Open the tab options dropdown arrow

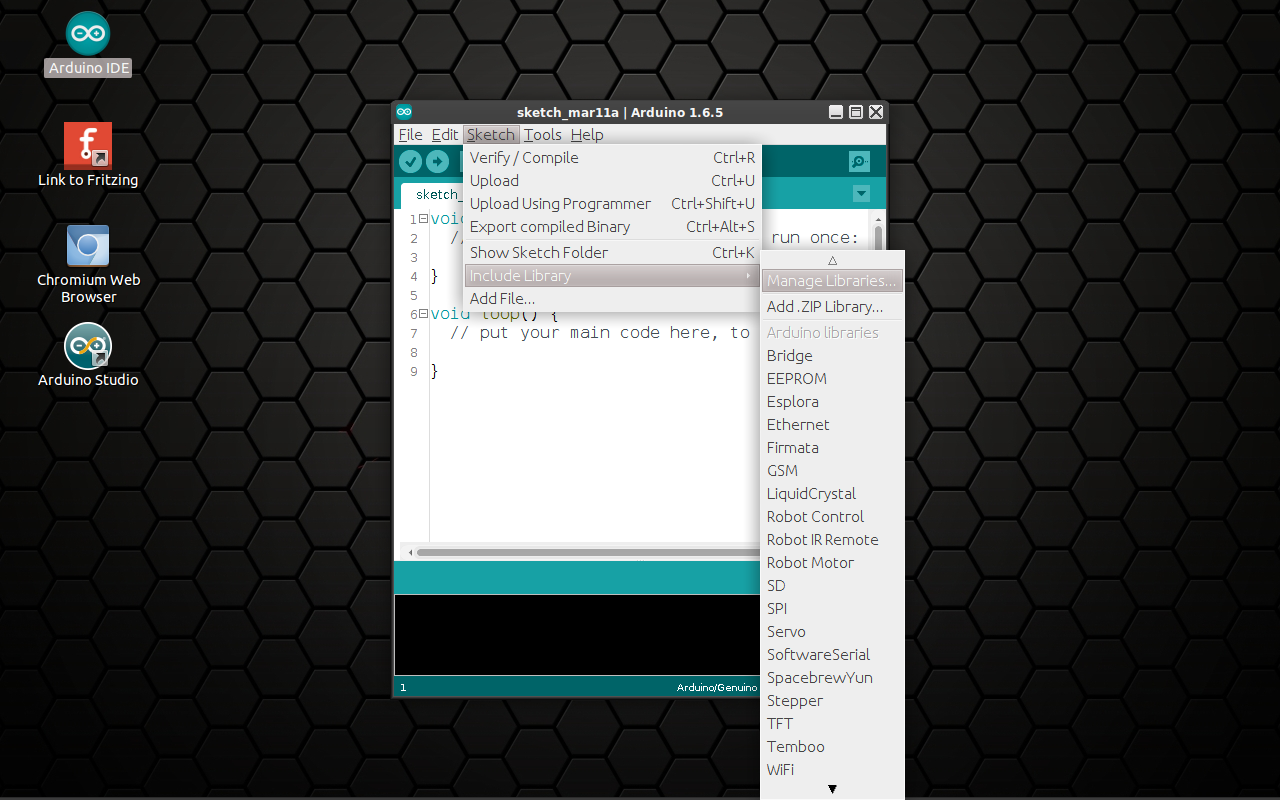point(861,194)
